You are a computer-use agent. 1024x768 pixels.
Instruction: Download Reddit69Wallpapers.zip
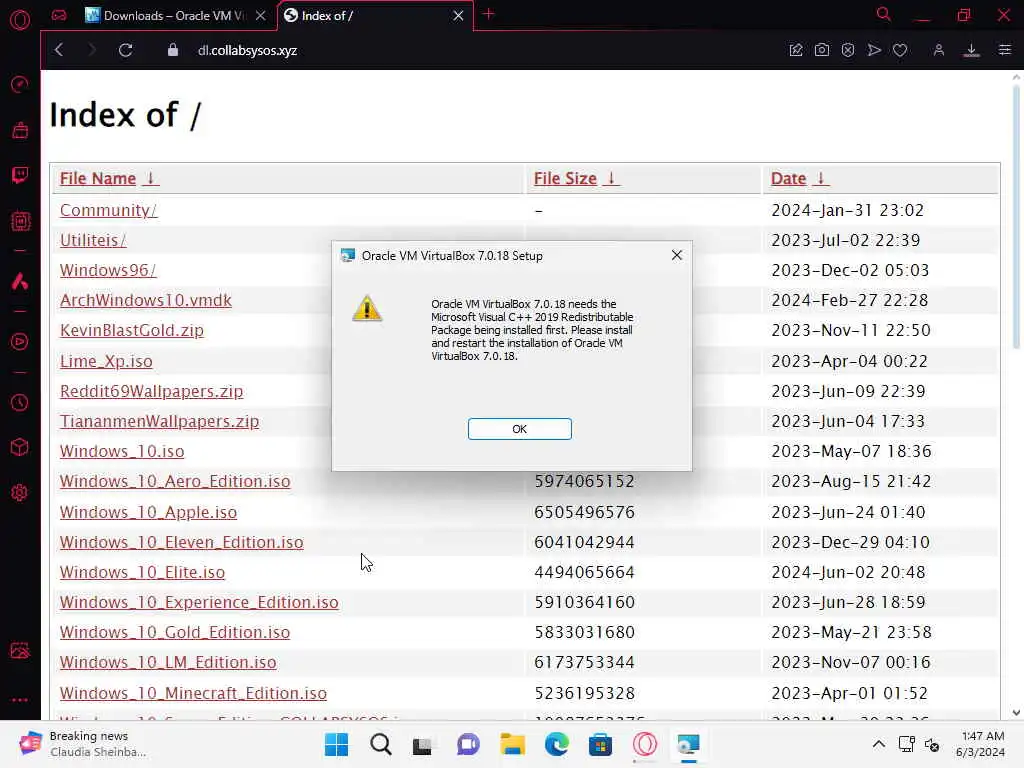[152, 391]
